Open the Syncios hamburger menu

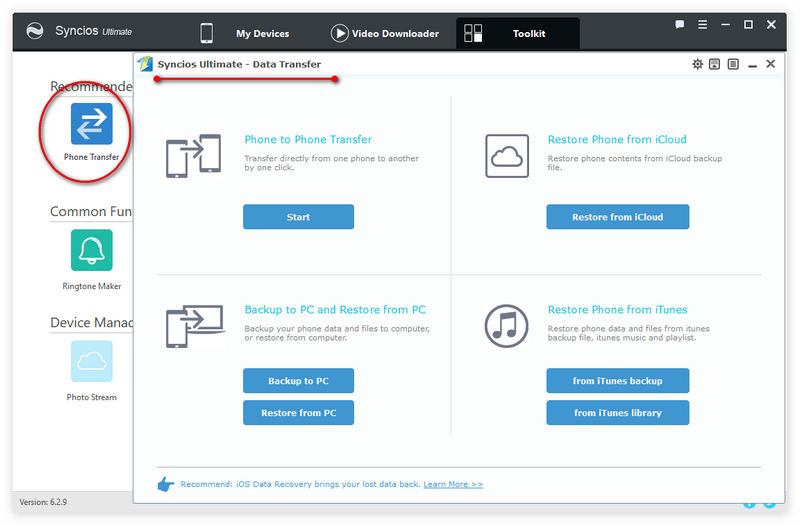[x=703, y=24]
